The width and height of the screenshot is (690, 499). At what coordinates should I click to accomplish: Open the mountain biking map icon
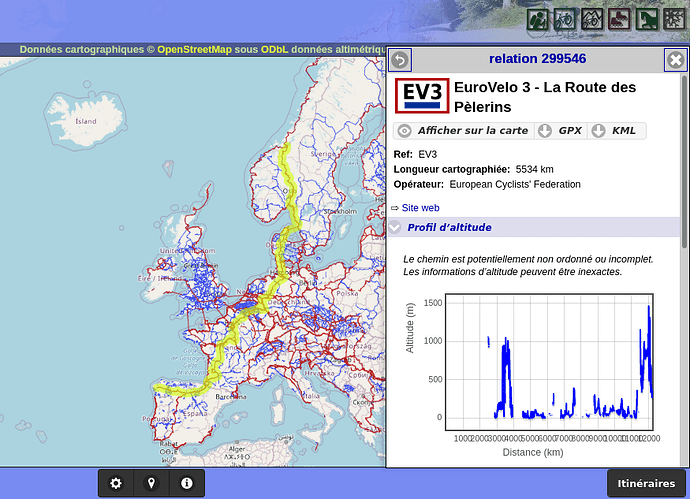point(591,19)
